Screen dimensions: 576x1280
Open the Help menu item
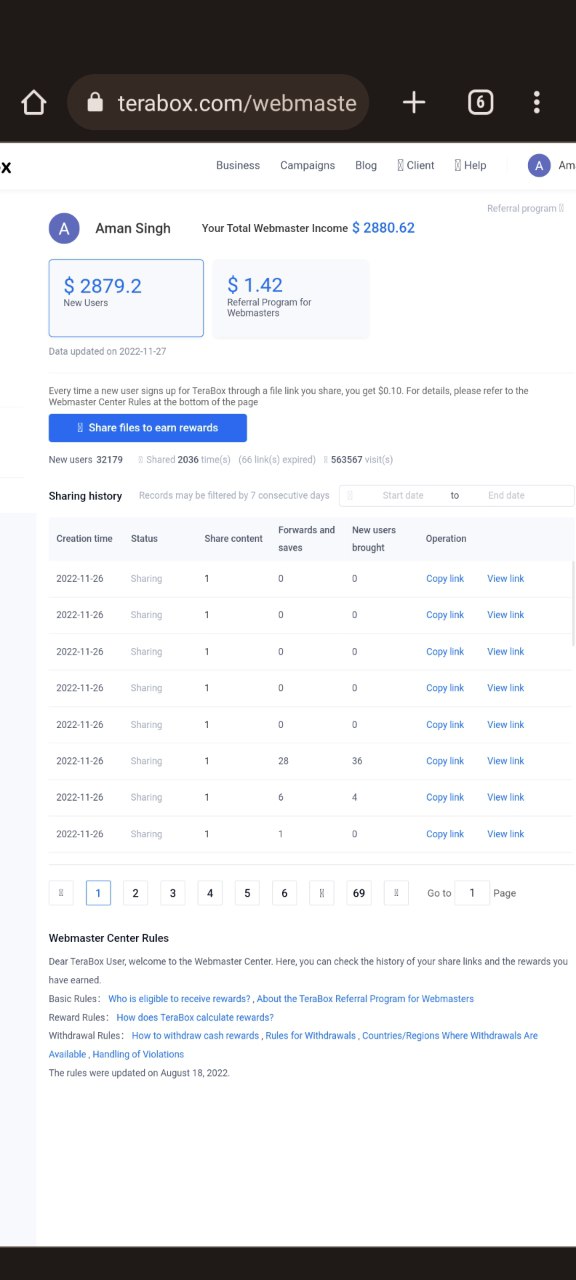coord(471,166)
